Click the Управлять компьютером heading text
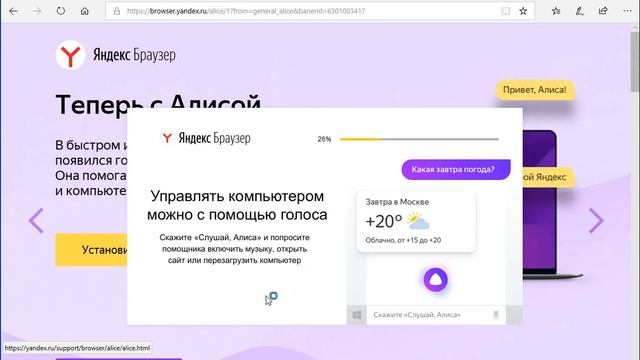 tap(237, 205)
